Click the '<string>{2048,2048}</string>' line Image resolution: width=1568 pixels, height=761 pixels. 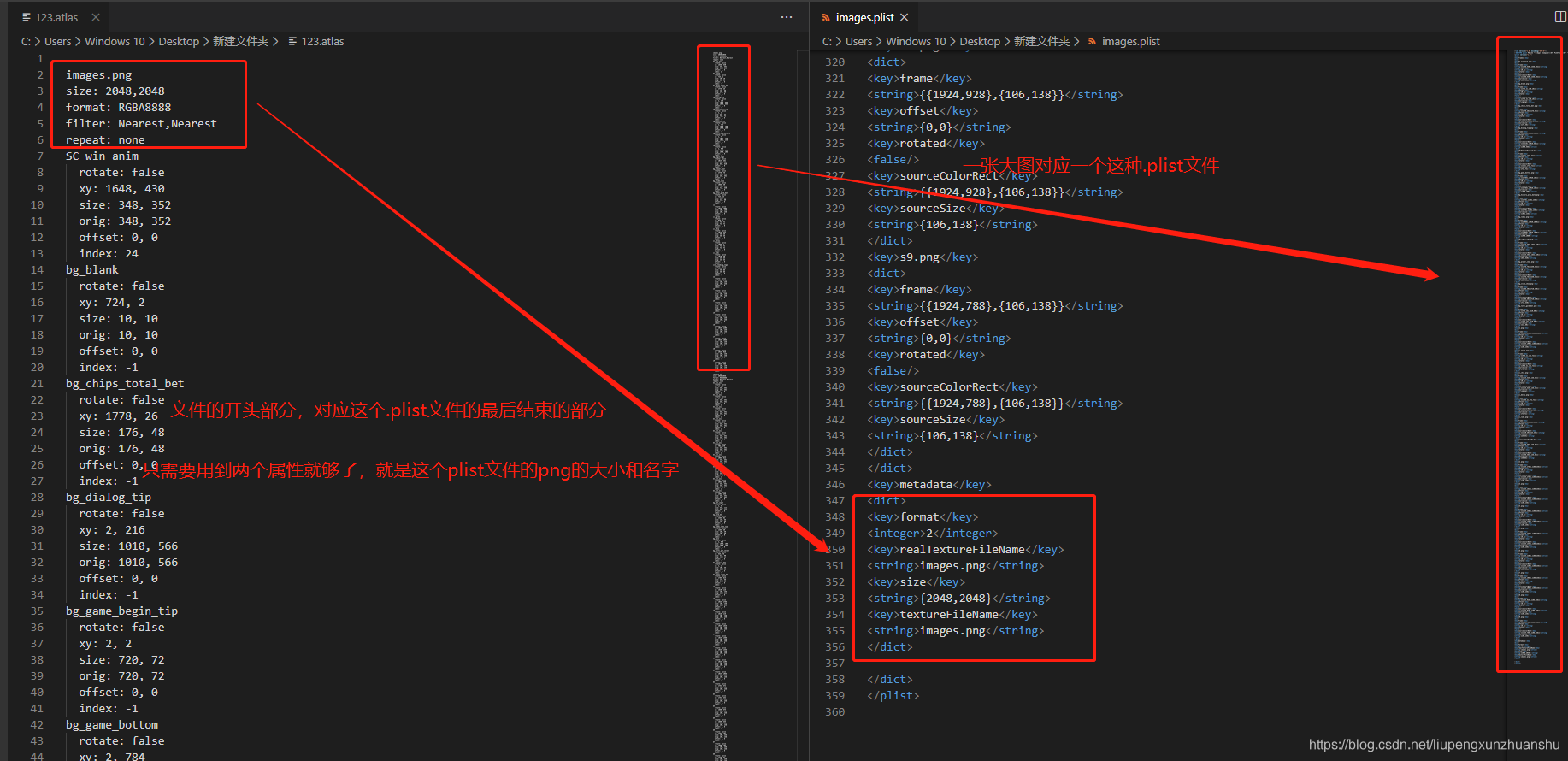[x=958, y=598]
